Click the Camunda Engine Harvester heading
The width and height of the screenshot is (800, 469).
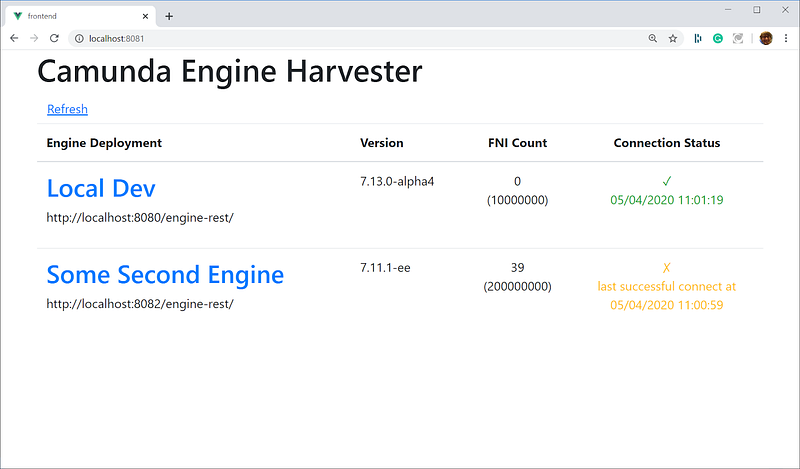230,71
